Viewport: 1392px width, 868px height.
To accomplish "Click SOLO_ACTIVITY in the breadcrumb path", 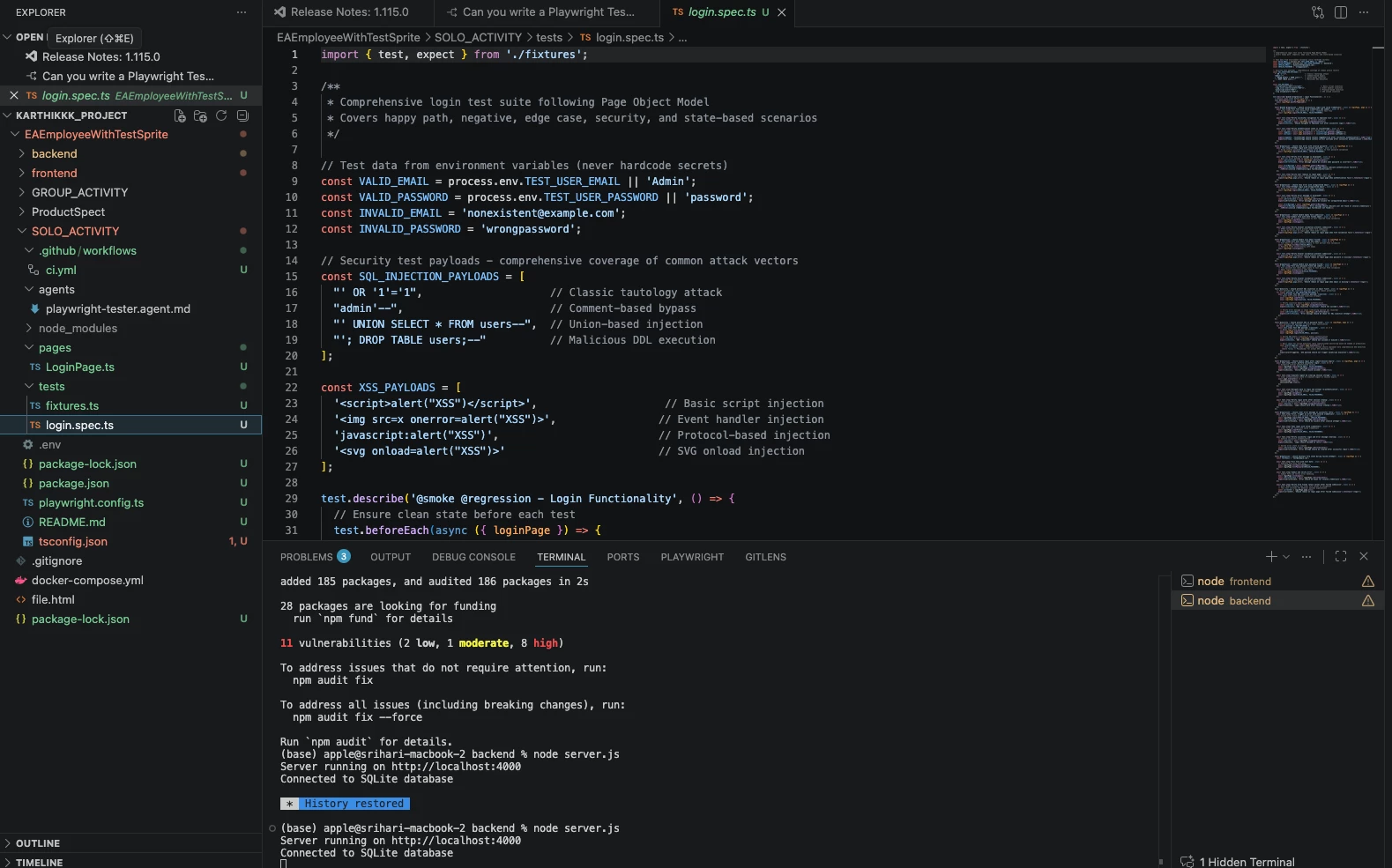I will [x=478, y=38].
